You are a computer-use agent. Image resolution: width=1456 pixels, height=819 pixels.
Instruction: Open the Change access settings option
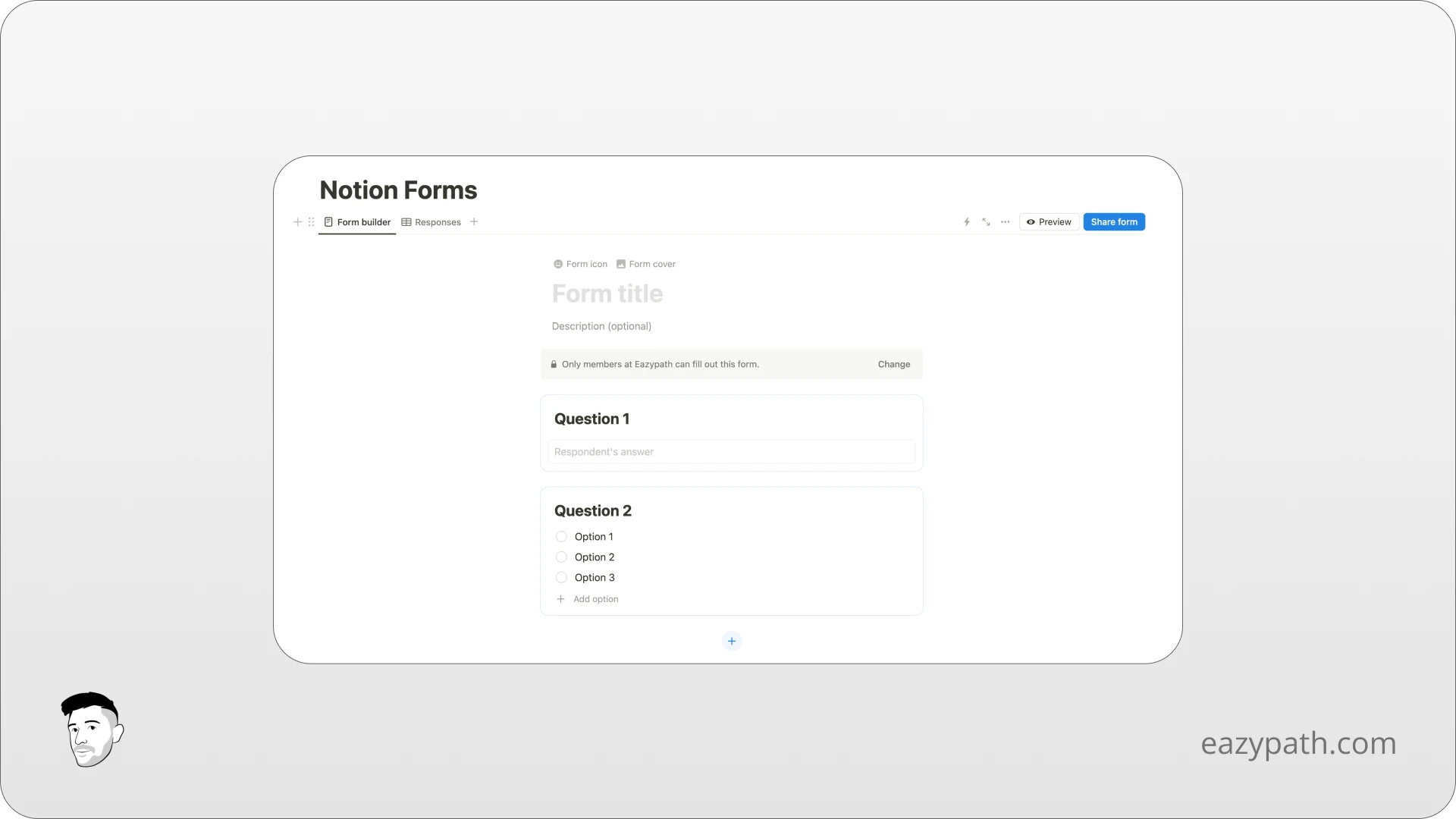coord(893,364)
